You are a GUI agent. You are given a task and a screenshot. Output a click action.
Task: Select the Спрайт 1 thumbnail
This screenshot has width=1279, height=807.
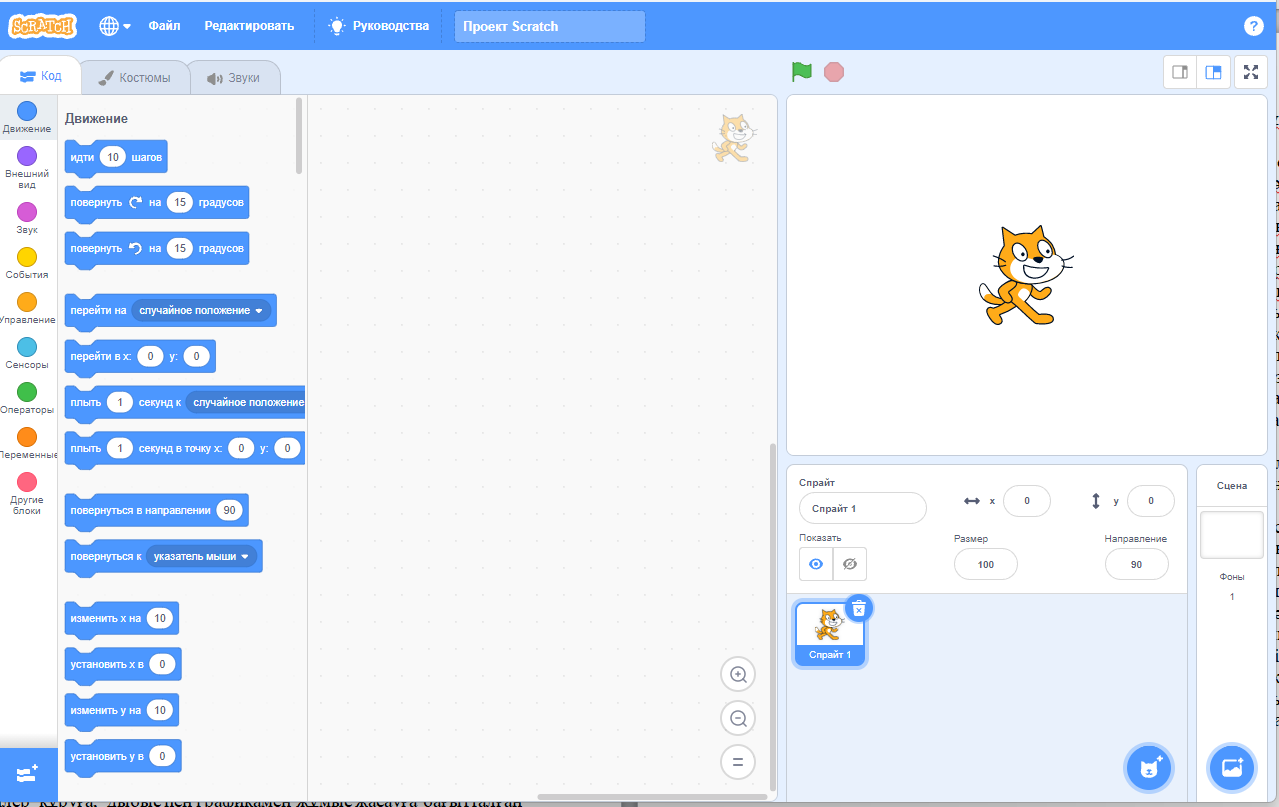[x=829, y=633]
